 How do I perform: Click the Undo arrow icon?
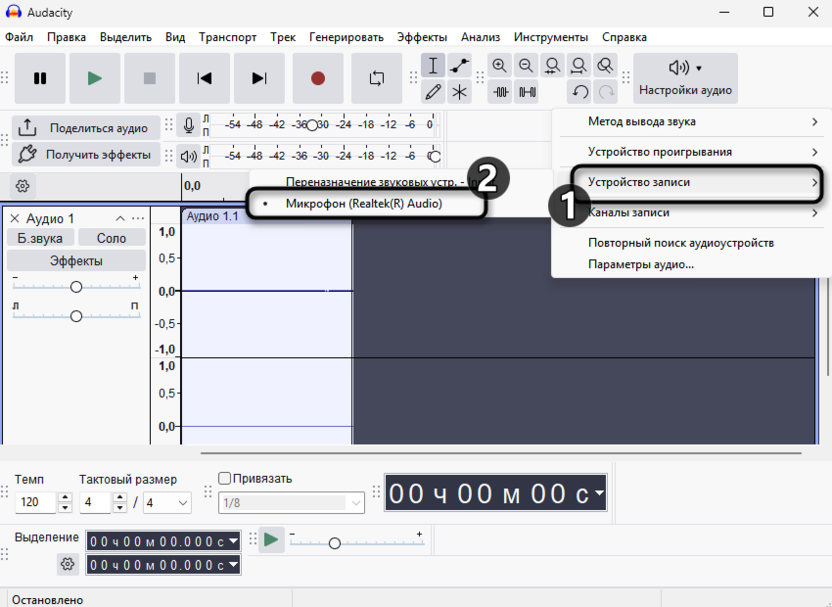pyautogui.click(x=580, y=92)
